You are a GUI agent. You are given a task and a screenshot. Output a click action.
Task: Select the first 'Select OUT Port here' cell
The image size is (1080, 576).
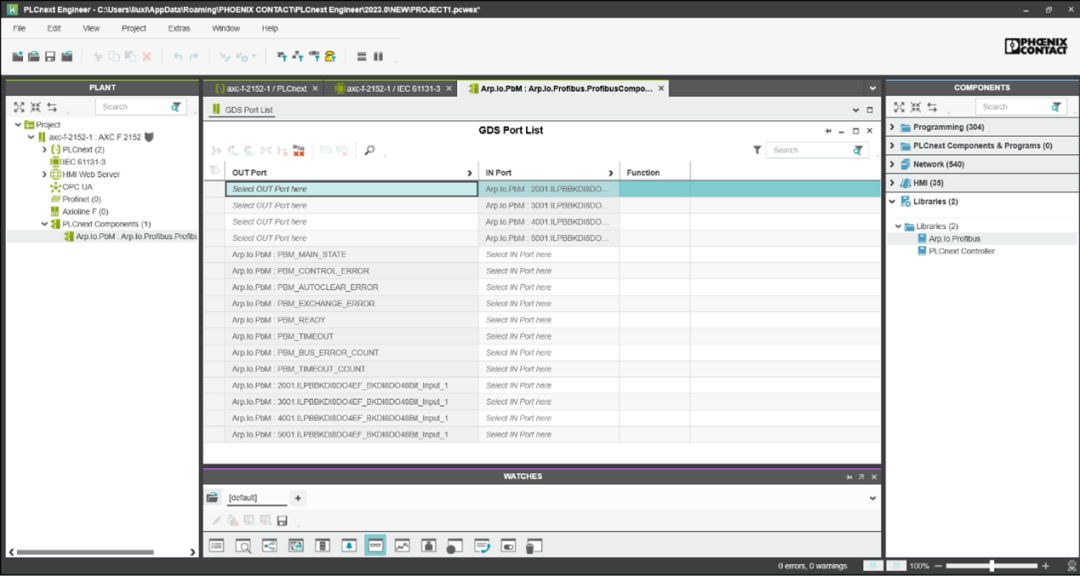pyautogui.click(x=350, y=189)
